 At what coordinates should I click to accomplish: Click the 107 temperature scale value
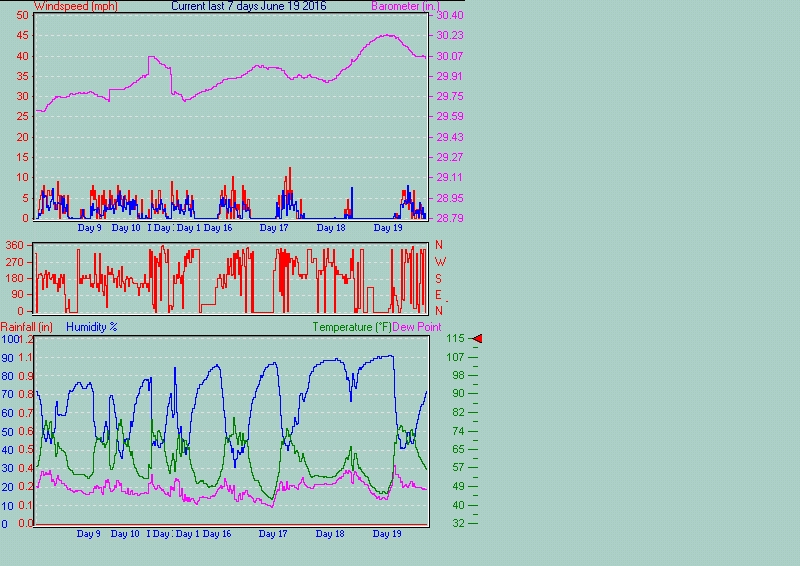[x=456, y=357]
